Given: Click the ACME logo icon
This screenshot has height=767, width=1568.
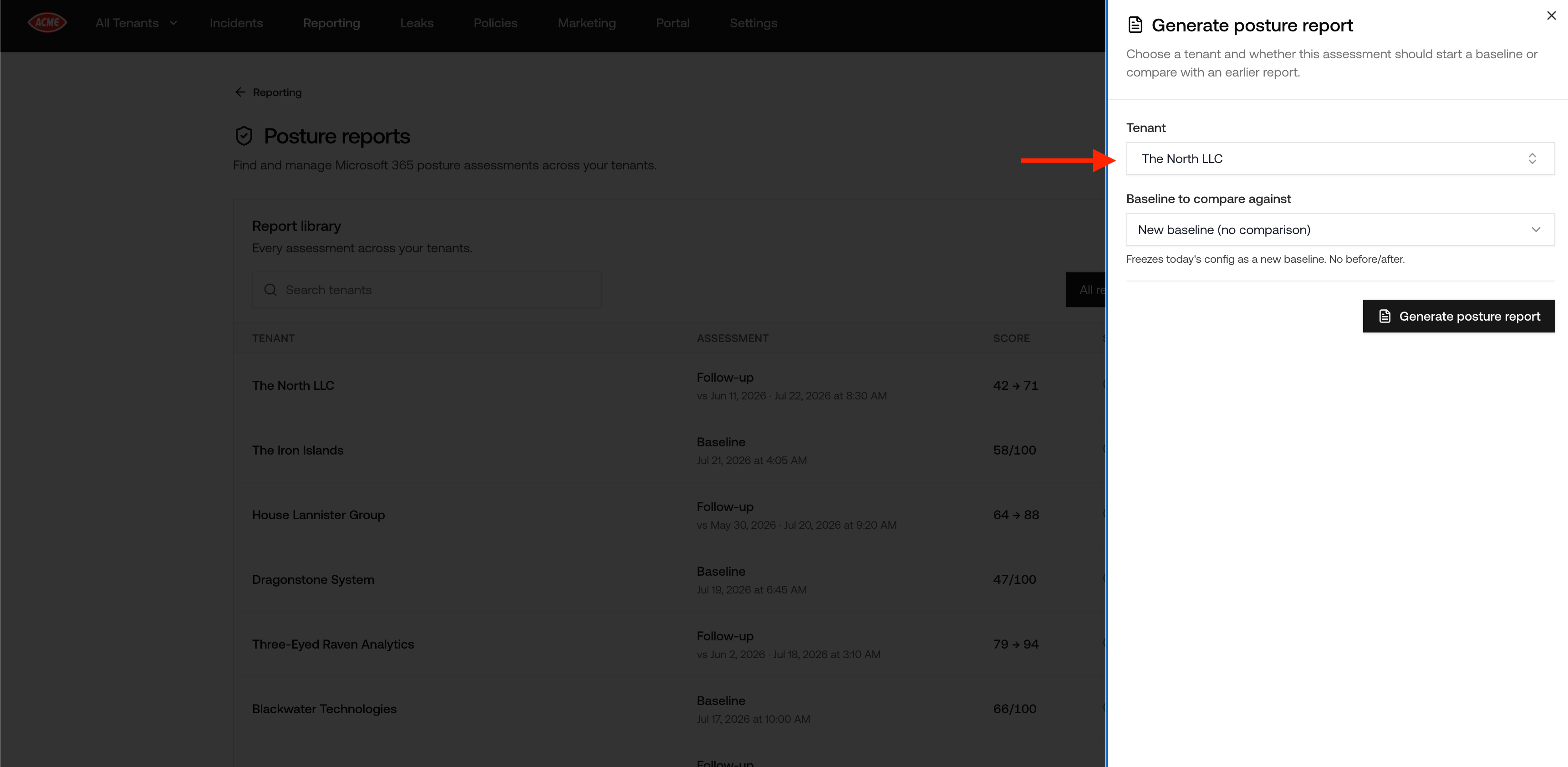Looking at the screenshot, I should point(47,23).
